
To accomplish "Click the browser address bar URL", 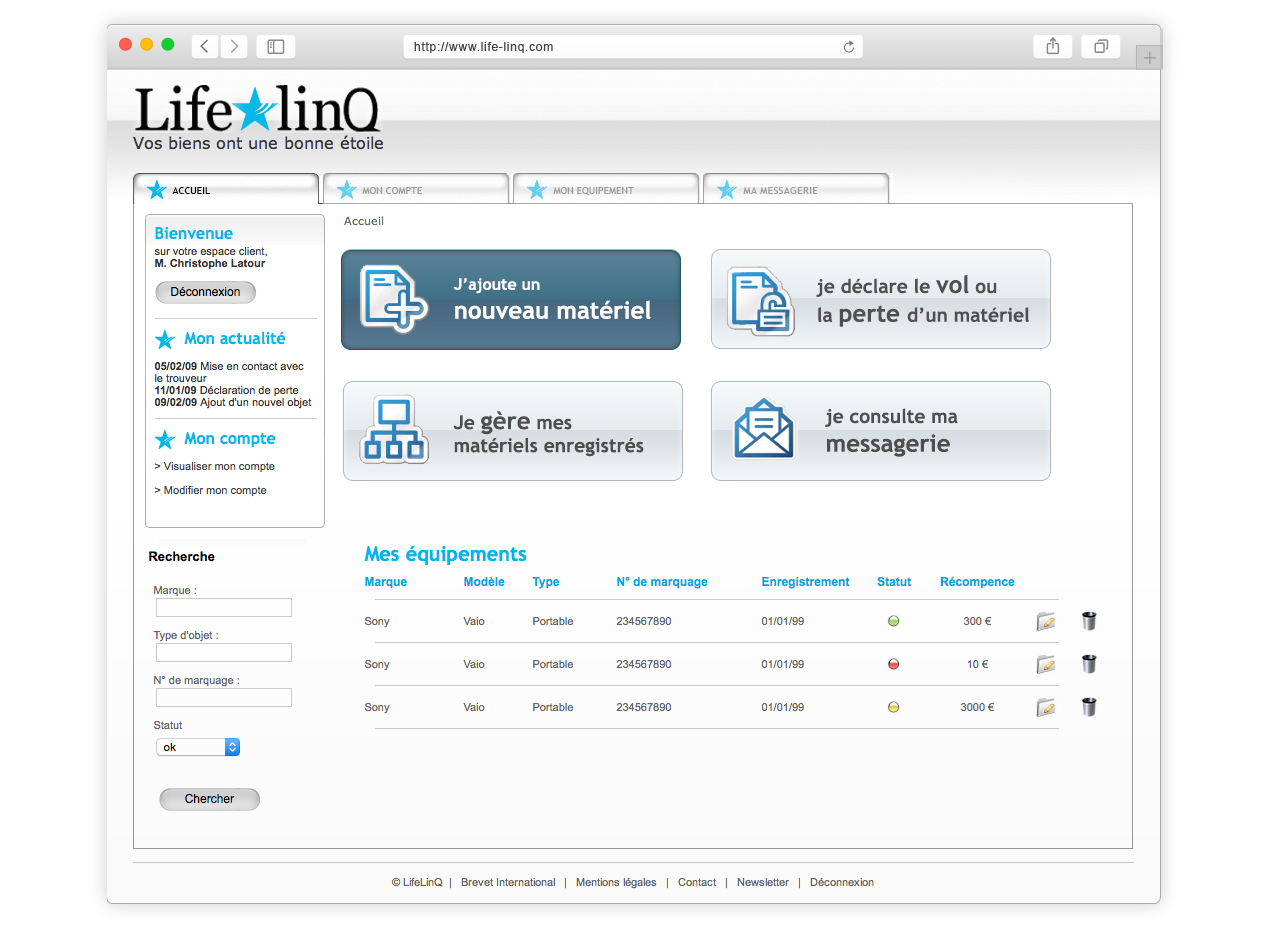I will coord(633,47).
